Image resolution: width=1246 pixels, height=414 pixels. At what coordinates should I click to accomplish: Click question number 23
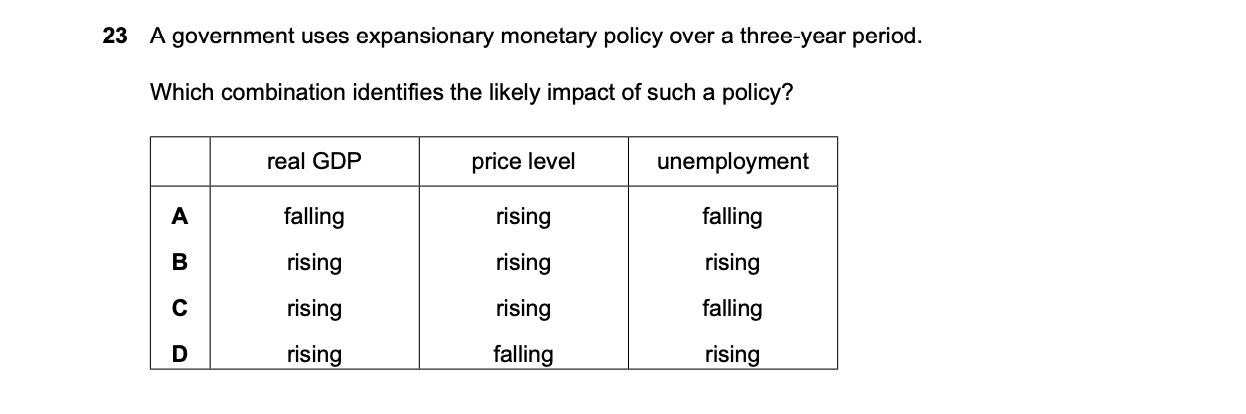tap(115, 37)
